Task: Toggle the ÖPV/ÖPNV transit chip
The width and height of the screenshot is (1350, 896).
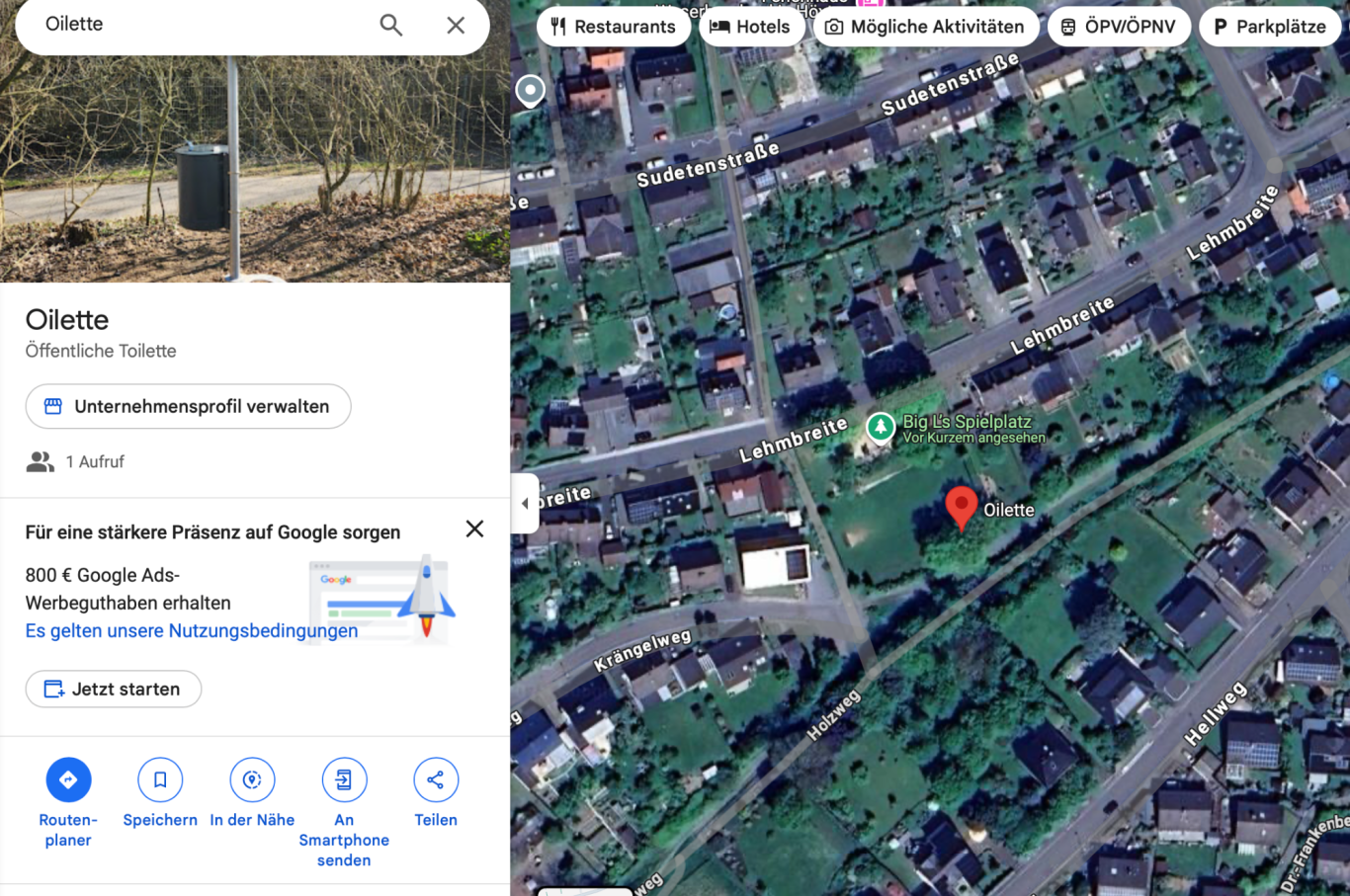Action: tap(1119, 27)
